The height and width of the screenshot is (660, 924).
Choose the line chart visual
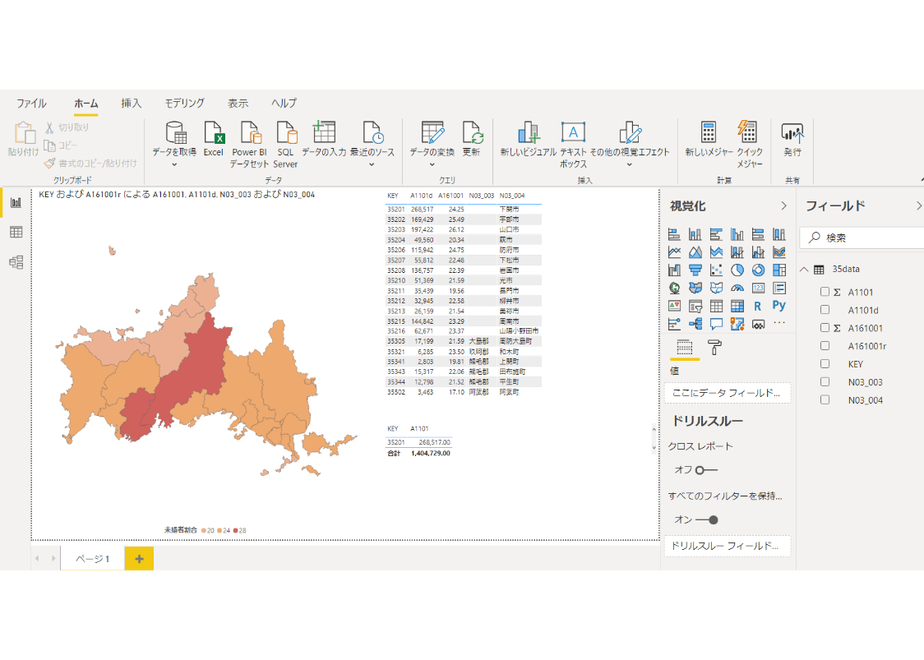point(674,252)
